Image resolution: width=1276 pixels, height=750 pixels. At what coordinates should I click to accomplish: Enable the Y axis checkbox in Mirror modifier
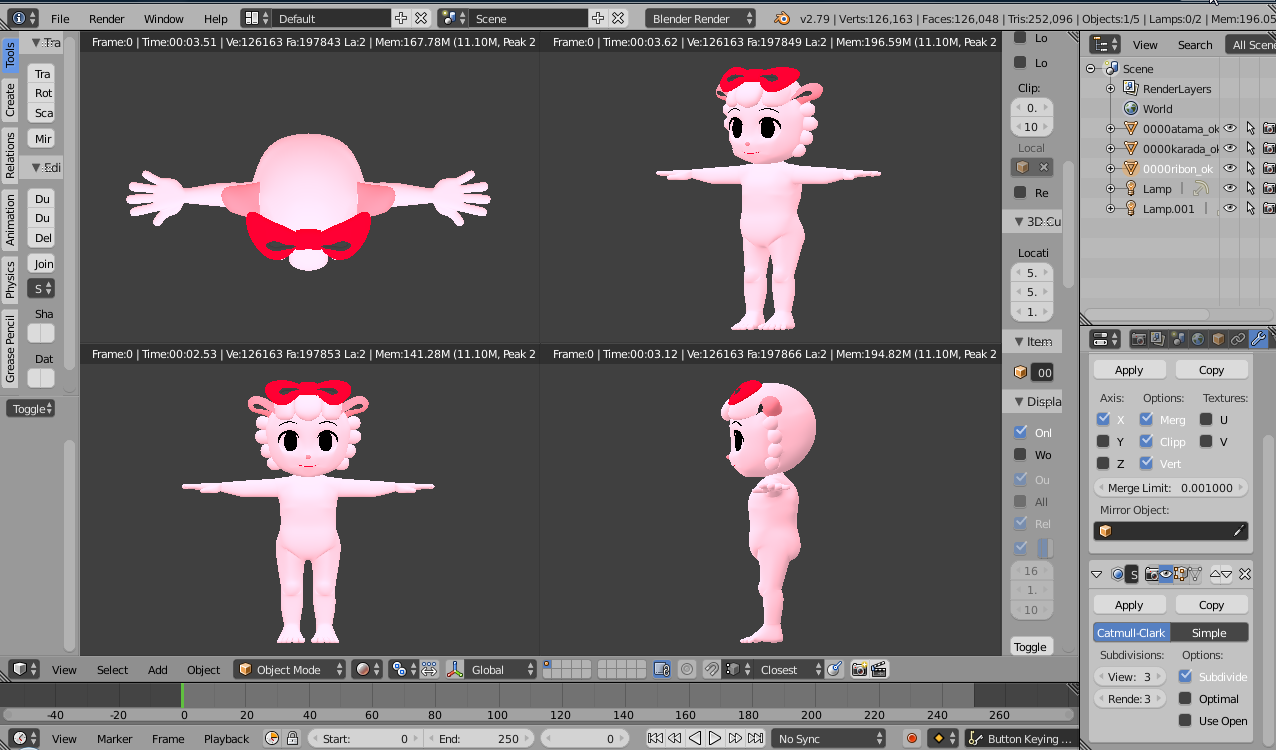1103,441
